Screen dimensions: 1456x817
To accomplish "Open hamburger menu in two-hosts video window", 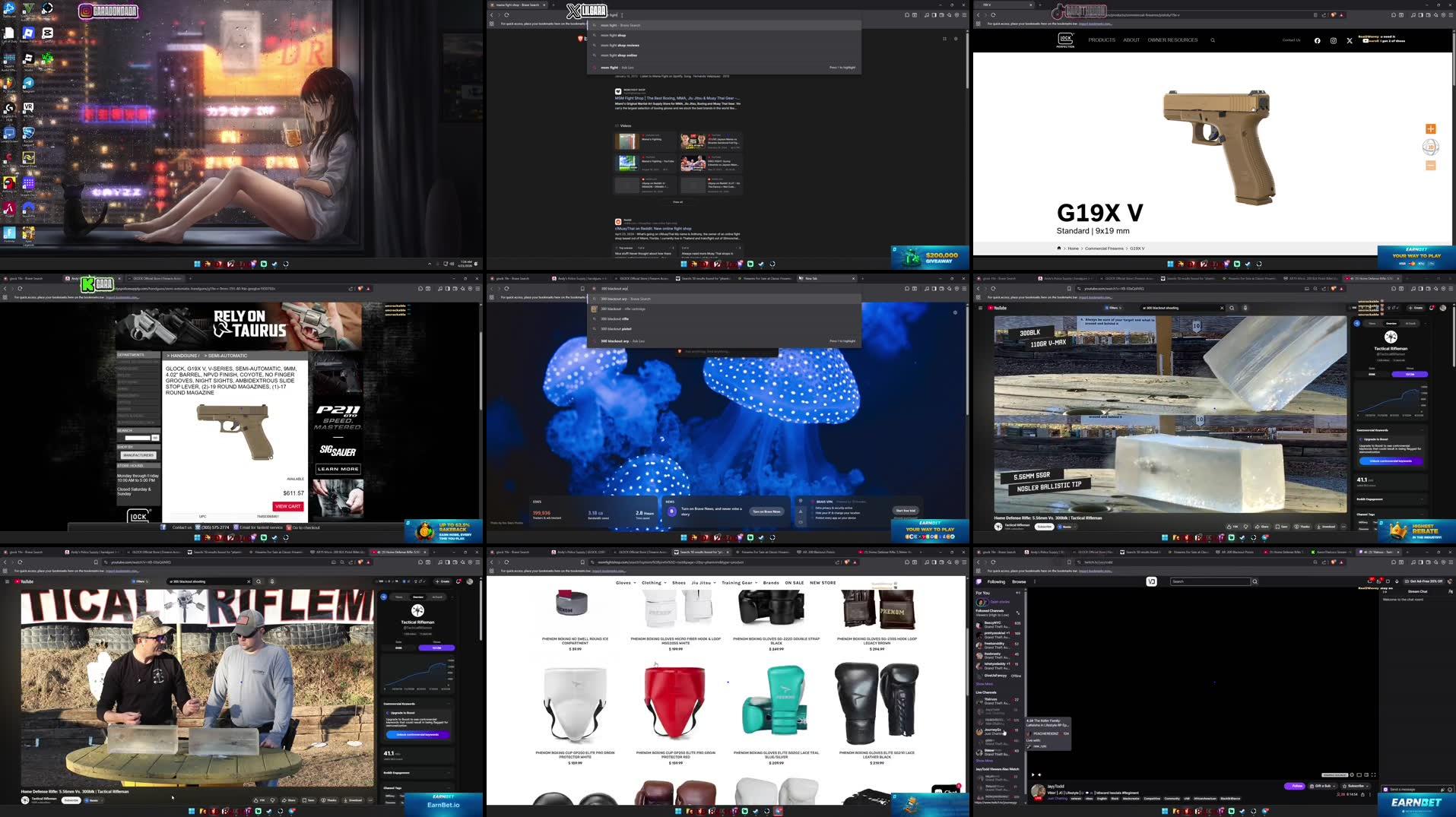I will pyautogui.click(x=7, y=581).
